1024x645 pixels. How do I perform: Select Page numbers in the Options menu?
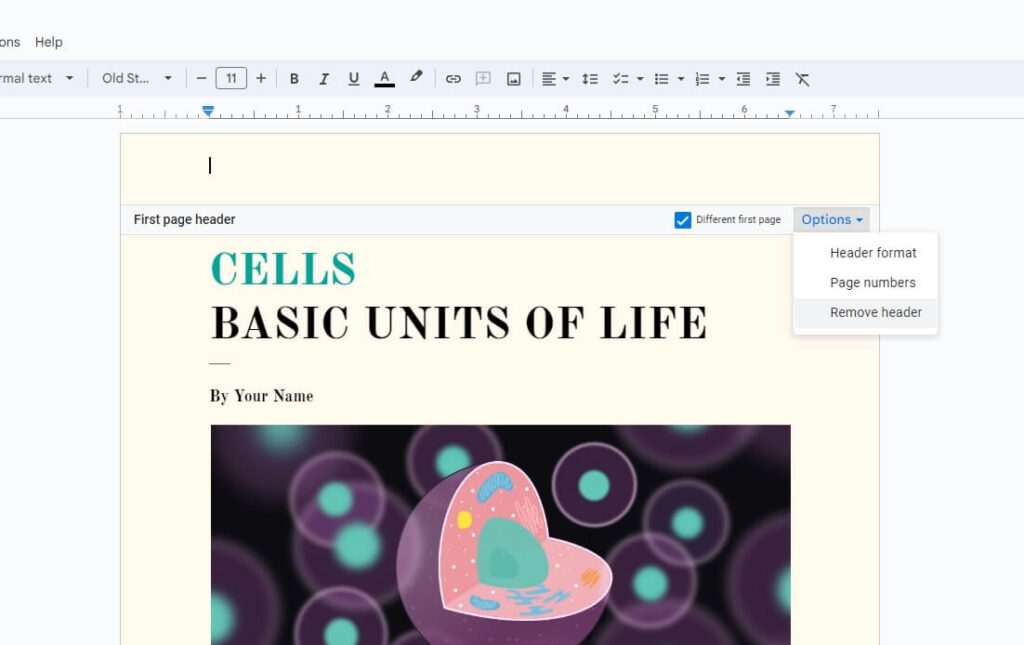tap(871, 282)
